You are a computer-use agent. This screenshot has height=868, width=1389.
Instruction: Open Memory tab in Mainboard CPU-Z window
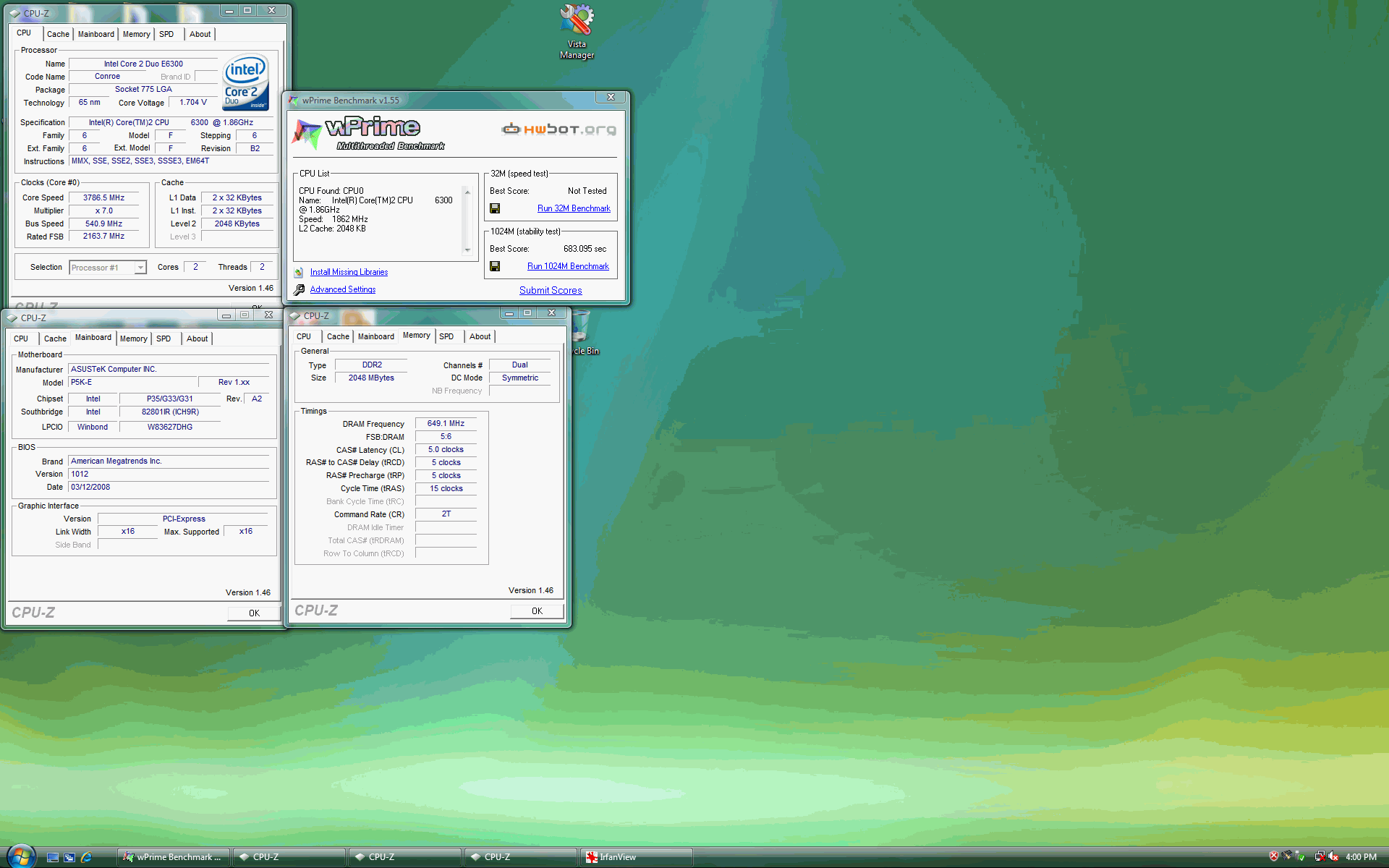133,339
